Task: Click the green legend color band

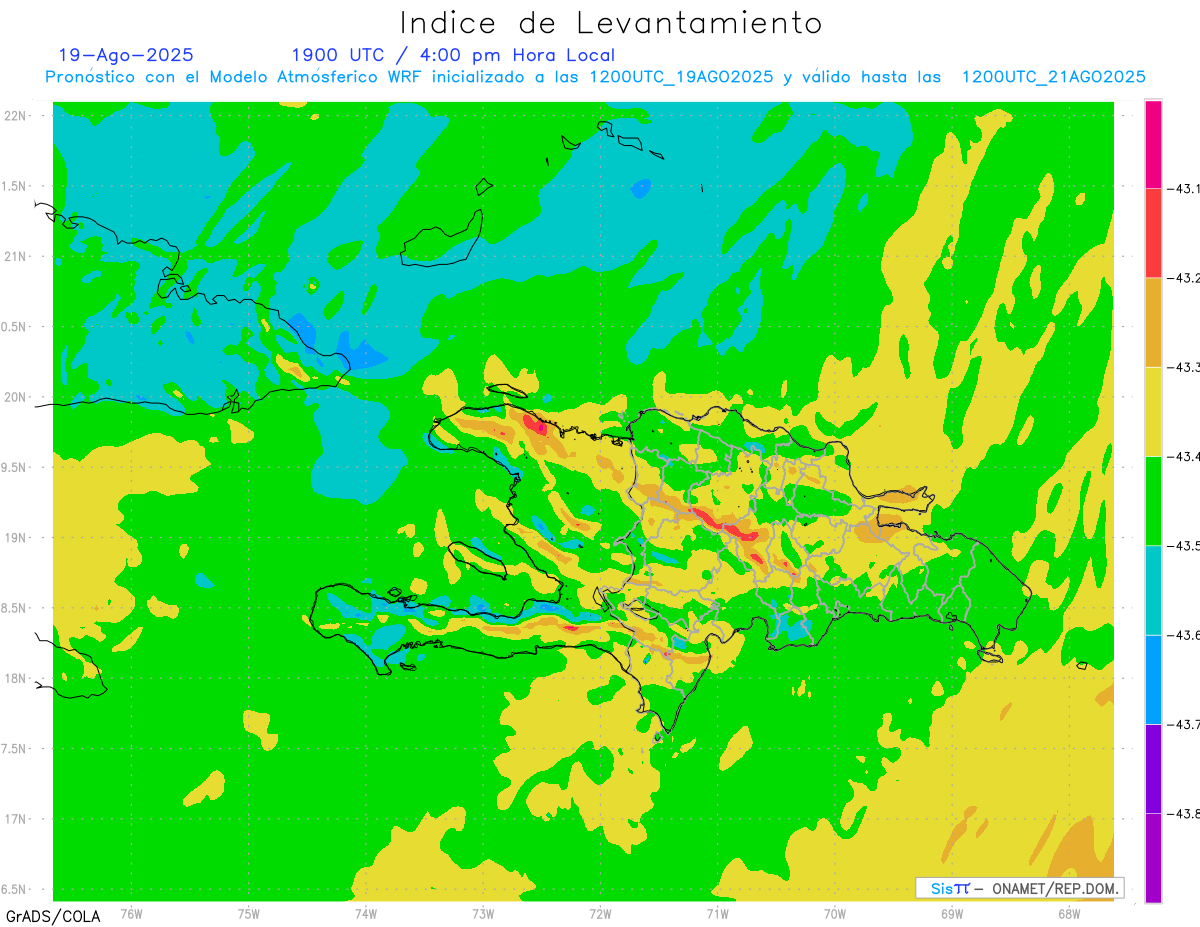Action: point(1153,500)
